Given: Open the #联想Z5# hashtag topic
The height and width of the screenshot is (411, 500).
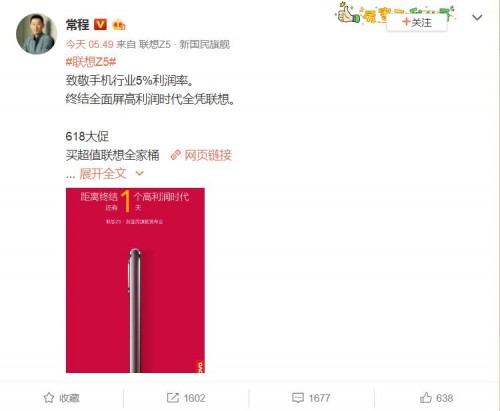Looking at the screenshot, I should coord(91,62).
